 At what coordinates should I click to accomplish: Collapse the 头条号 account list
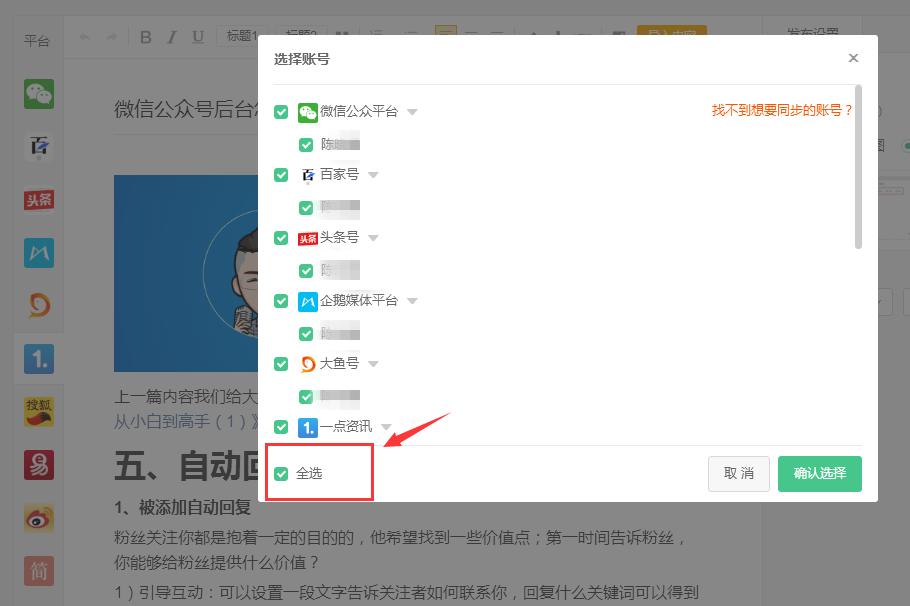click(373, 238)
